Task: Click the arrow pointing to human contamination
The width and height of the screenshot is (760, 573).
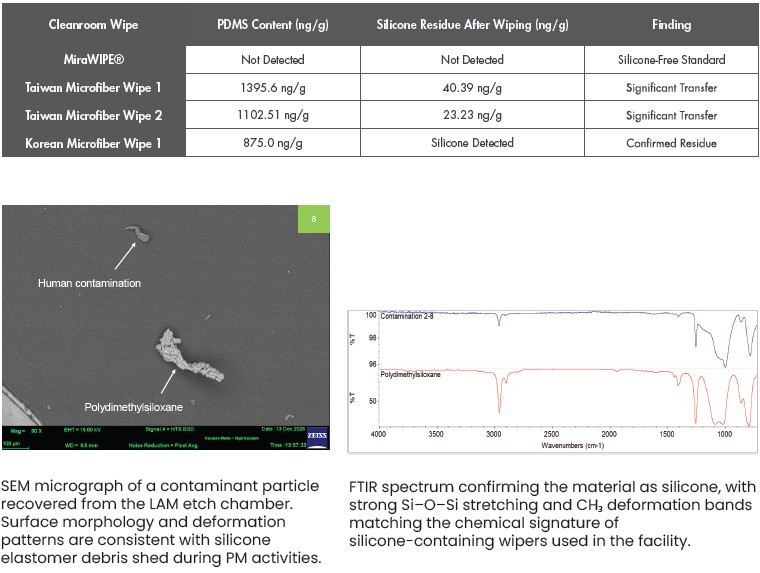Action: 125,257
